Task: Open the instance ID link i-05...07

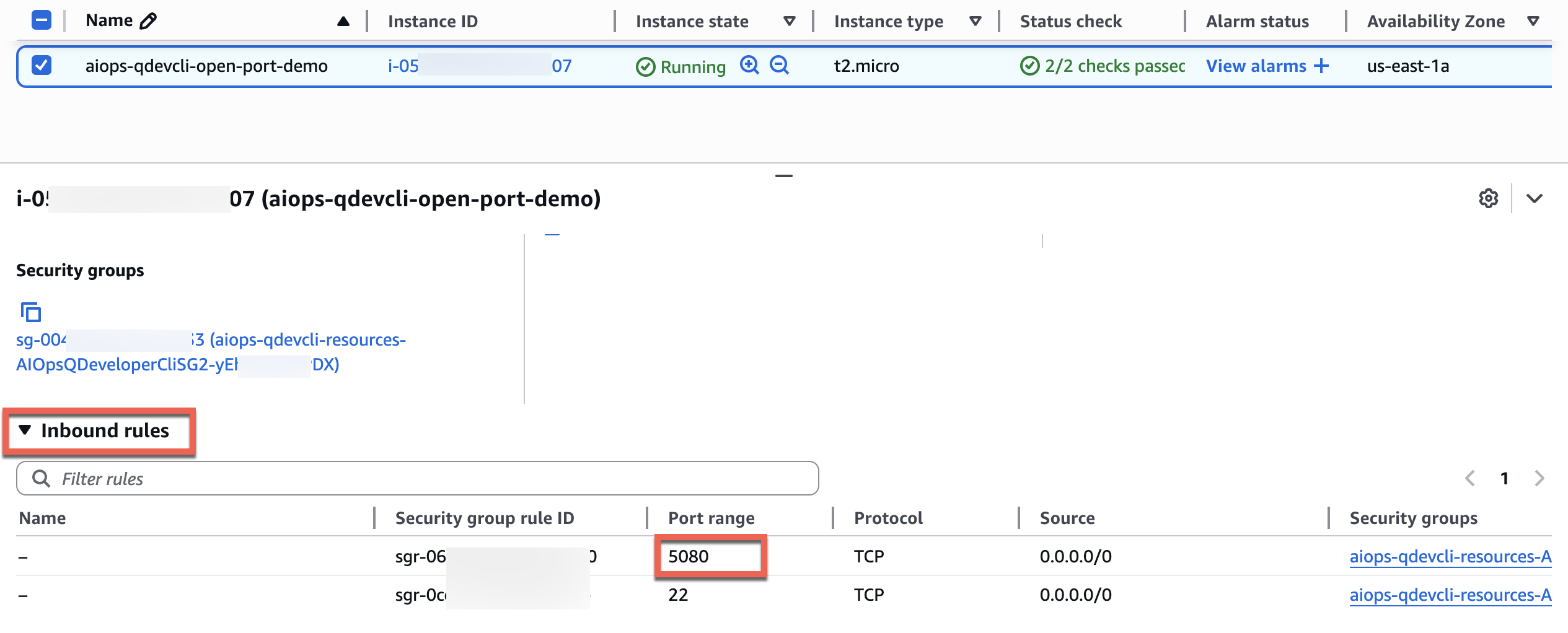Action: (x=480, y=66)
